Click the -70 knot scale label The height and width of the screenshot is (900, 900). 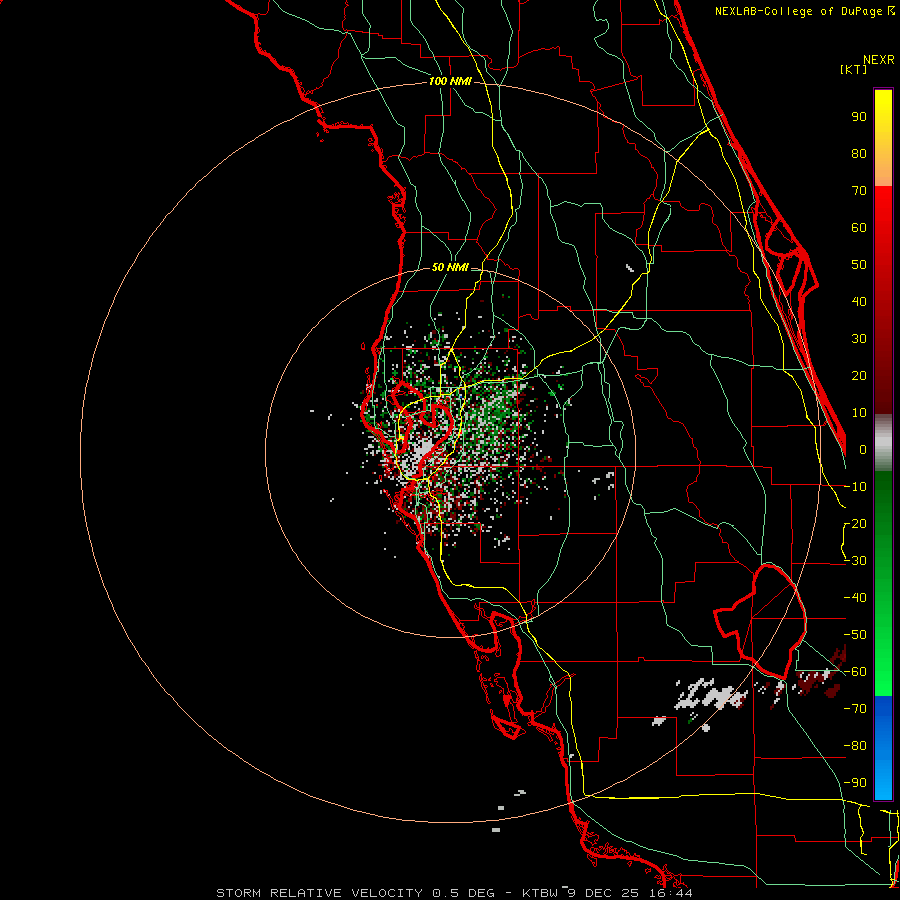pos(855,709)
